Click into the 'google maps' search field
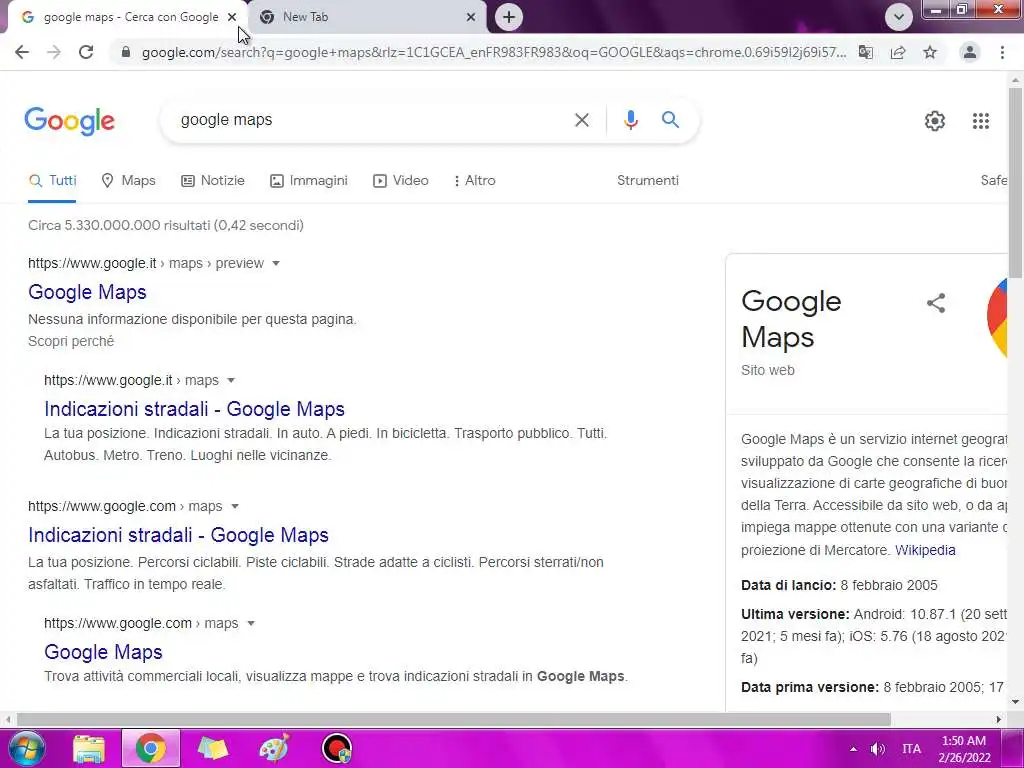Image resolution: width=1024 pixels, height=768 pixels. 372,120
